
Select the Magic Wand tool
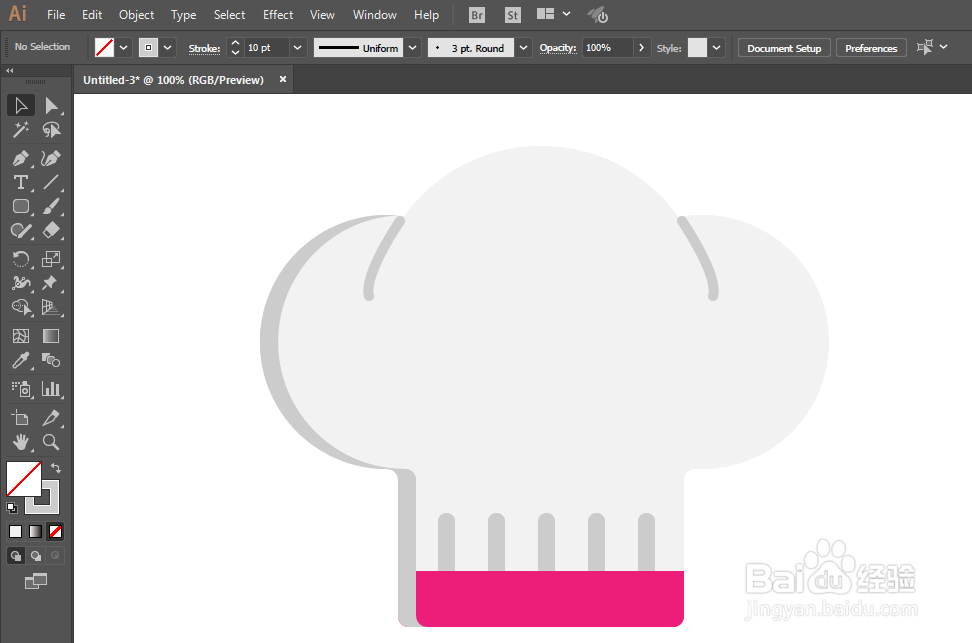pos(20,130)
